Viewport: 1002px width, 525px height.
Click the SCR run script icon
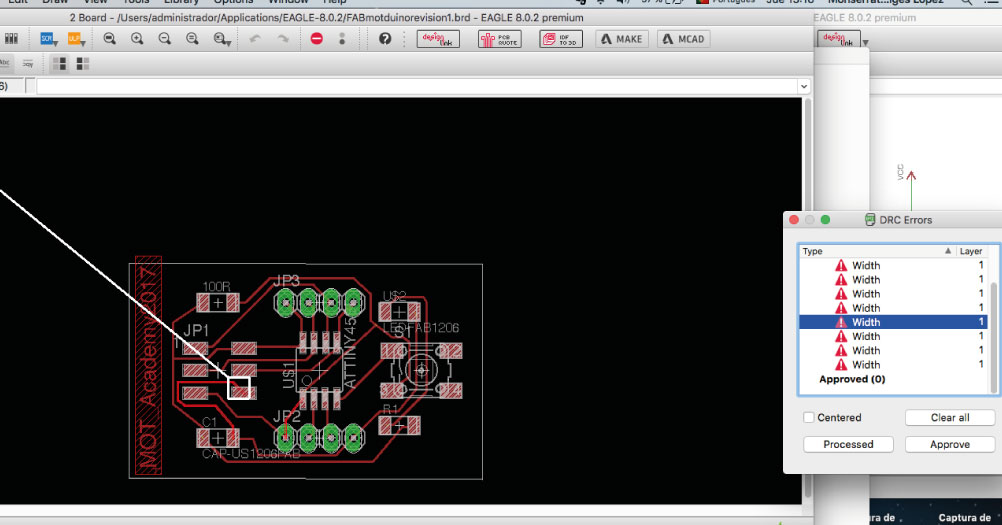(x=47, y=39)
